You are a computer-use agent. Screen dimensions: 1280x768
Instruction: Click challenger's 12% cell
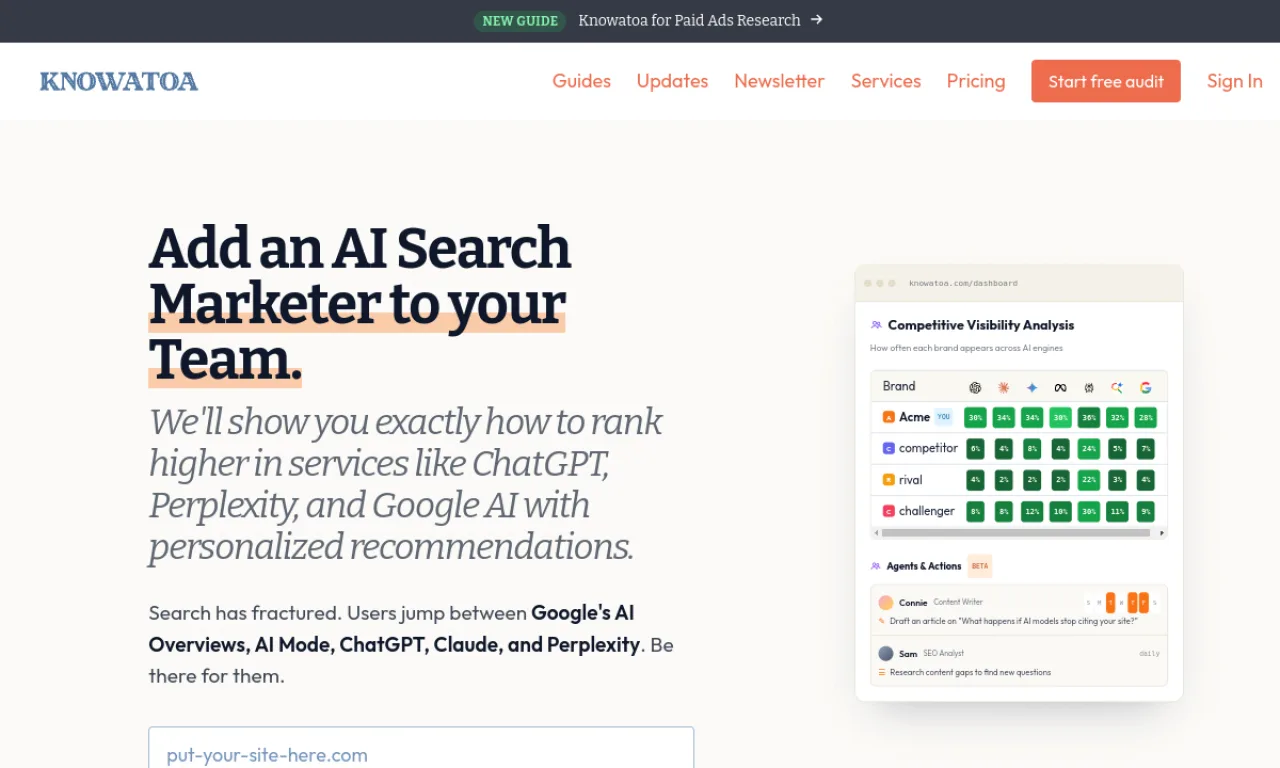click(1032, 511)
